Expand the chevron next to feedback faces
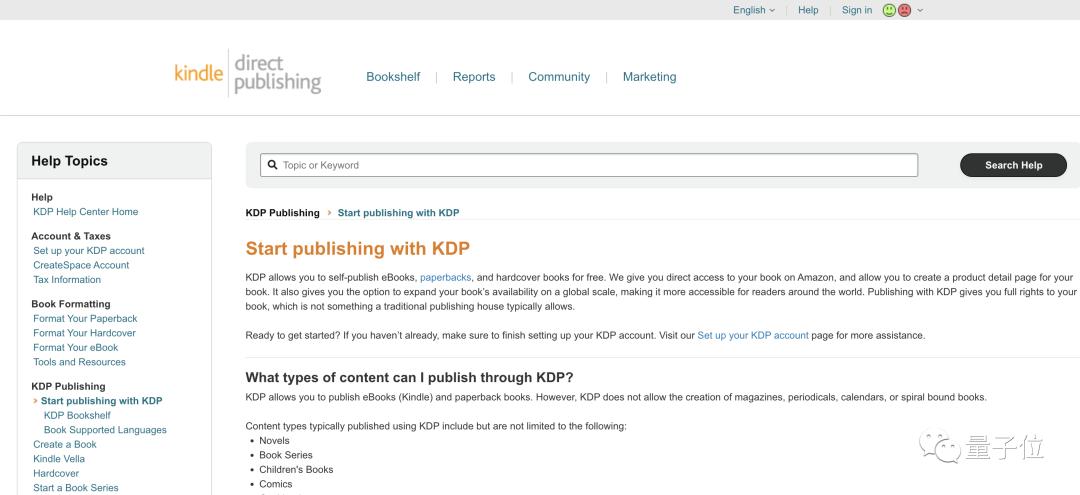Viewport: 1080px width, 495px height. (920, 10)
